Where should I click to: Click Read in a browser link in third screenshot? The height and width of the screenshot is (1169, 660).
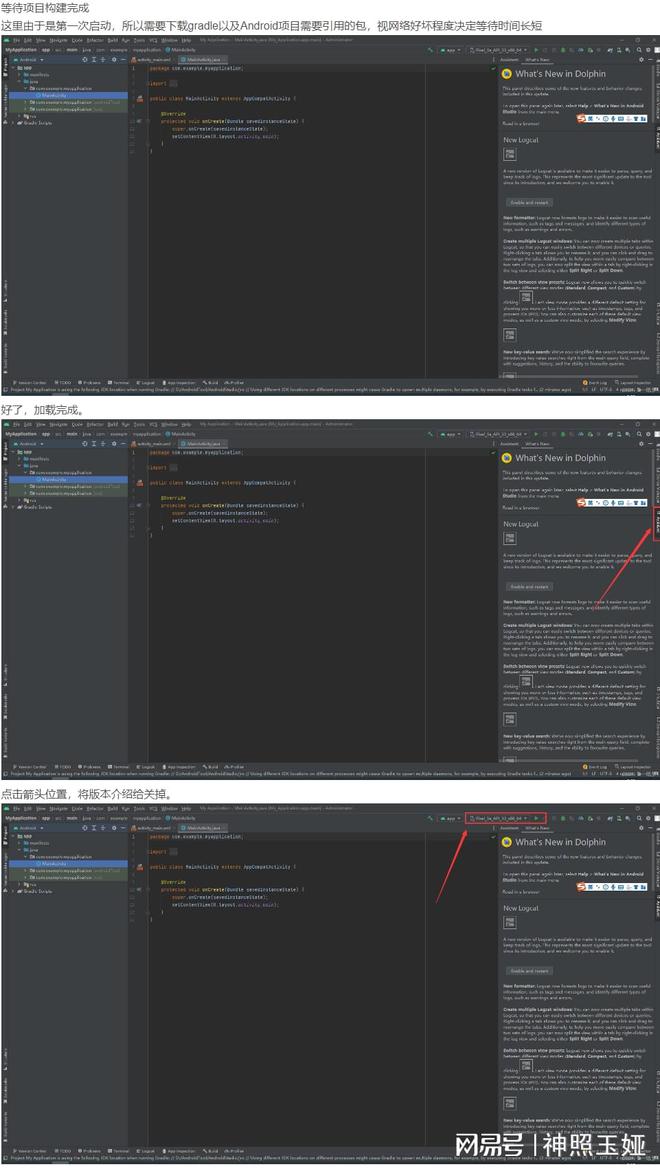pyautogui.click(x=521, y=892)
